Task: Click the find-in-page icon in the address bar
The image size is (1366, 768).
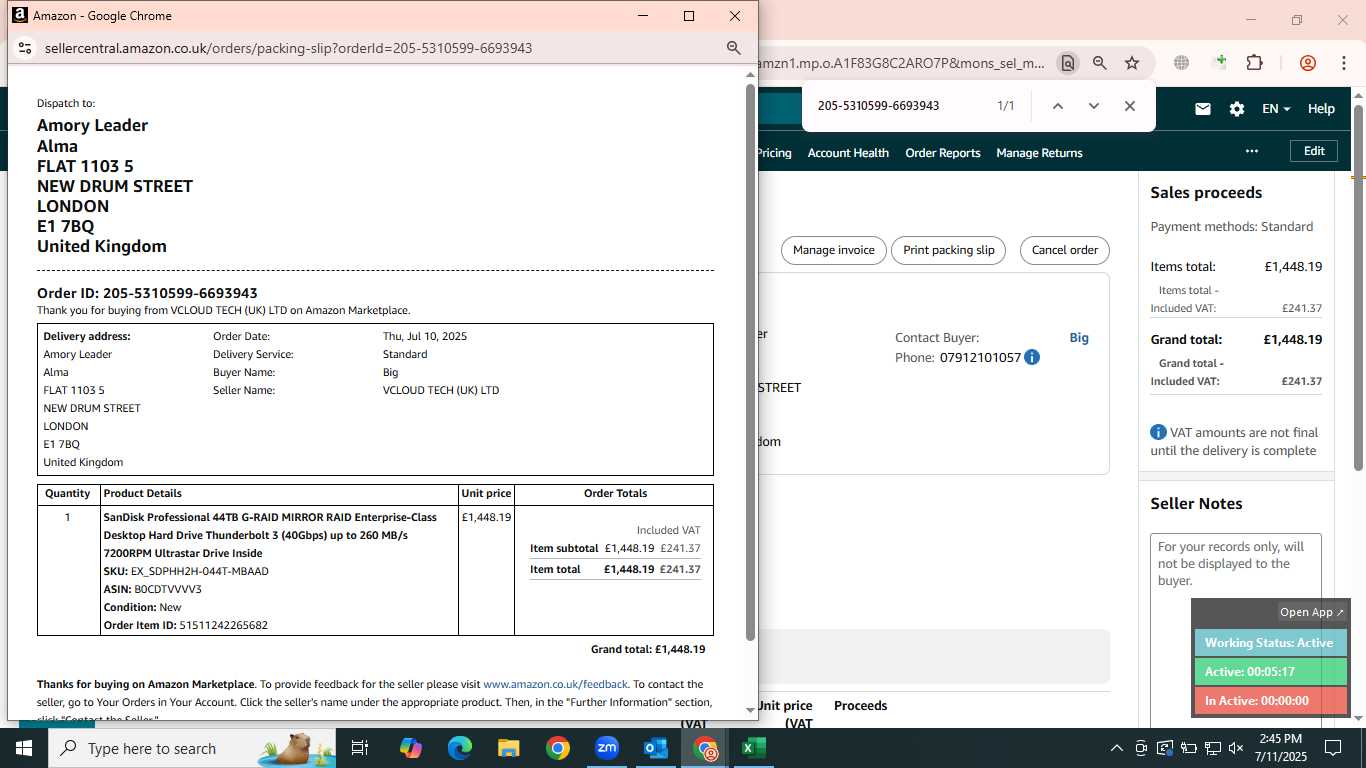Action: click(1068, 63)
